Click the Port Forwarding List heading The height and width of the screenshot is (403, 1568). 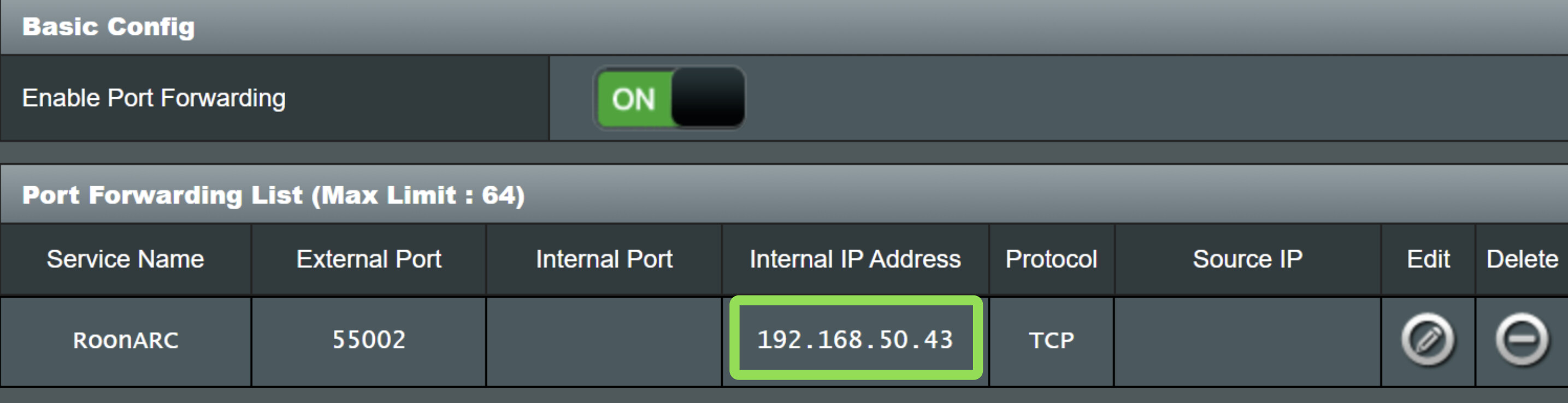[x=273, y=195]
